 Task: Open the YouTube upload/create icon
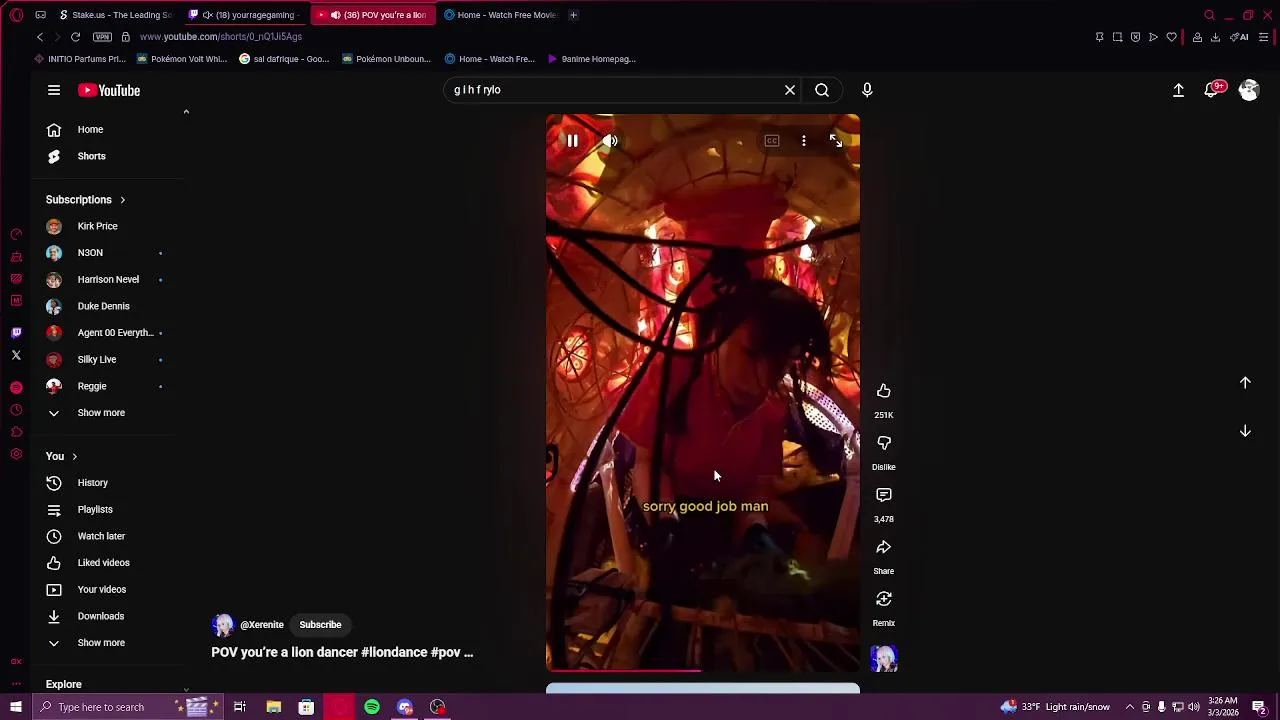click(1178, 90)
